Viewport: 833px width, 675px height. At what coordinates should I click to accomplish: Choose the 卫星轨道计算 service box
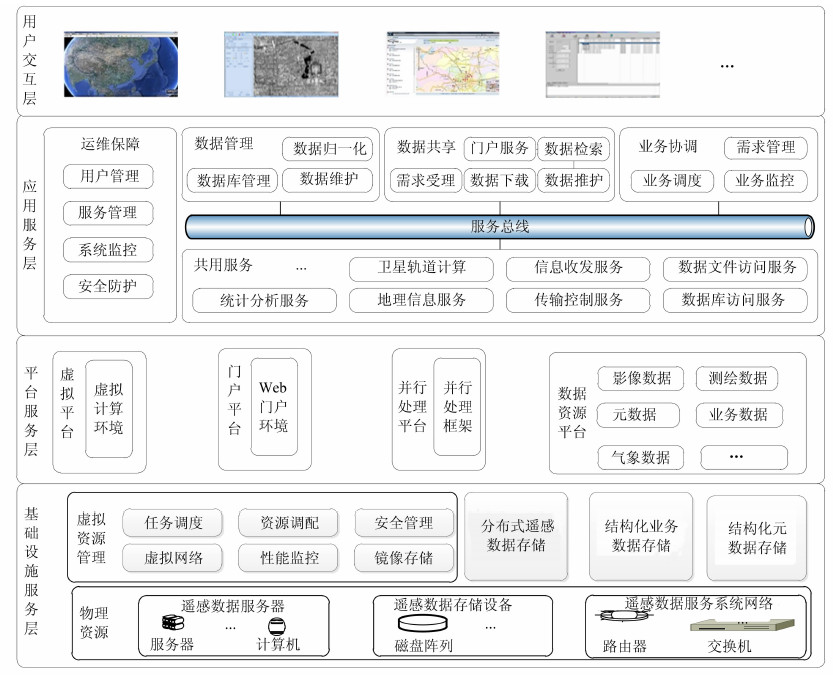pos(421,268)
